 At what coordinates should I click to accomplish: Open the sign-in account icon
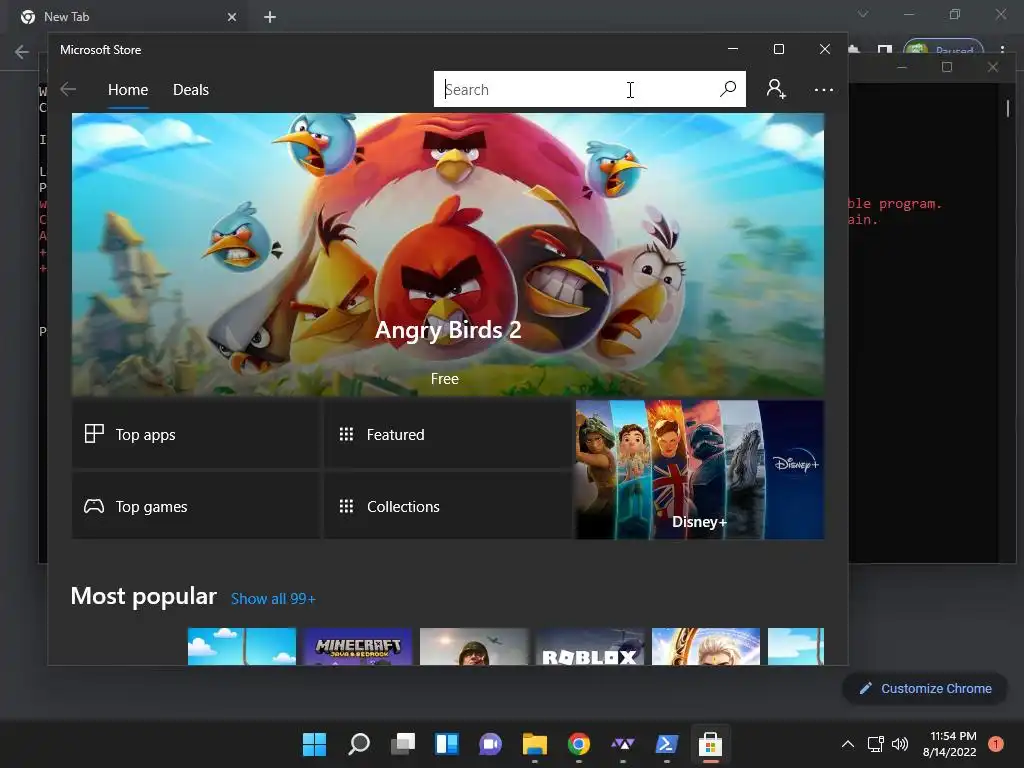pos(776,89)
